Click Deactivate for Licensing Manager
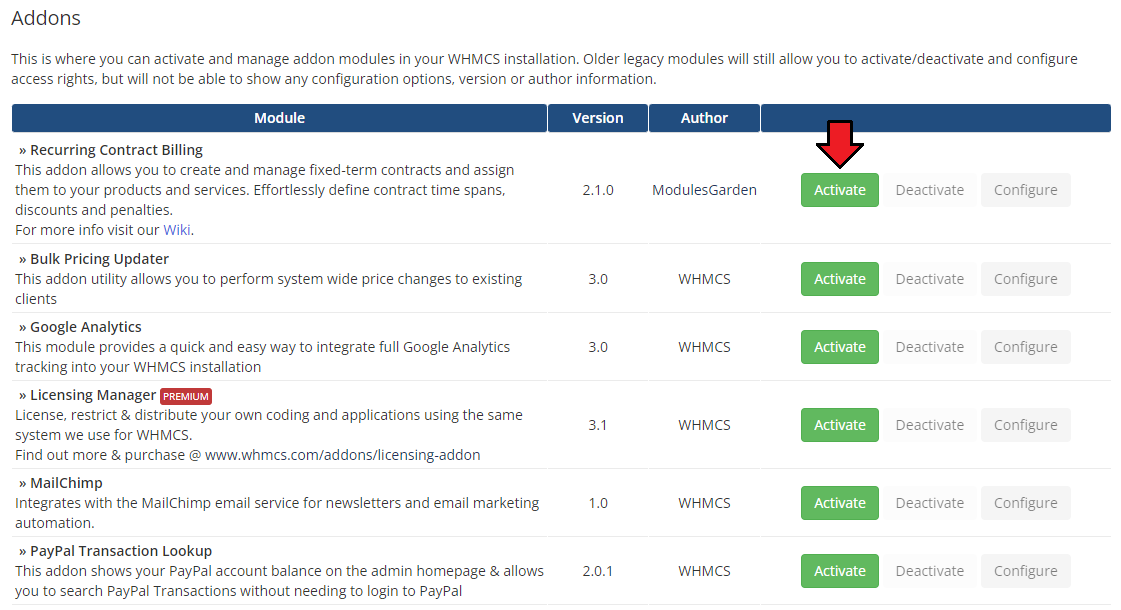The height and width of the screenshot is (610, 1121). [929, 425]
